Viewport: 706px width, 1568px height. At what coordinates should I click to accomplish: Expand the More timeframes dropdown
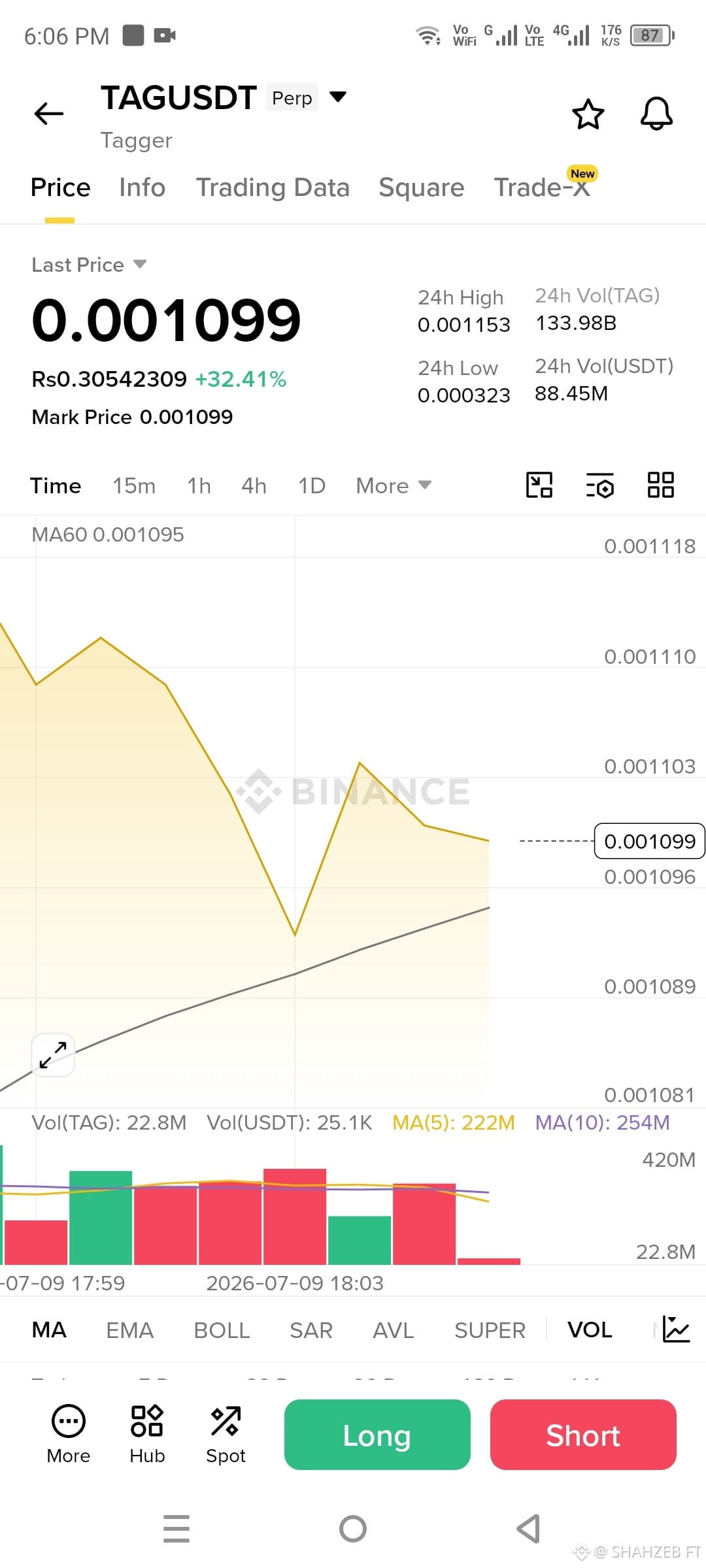pyautogui.click(x=394, y=485)
